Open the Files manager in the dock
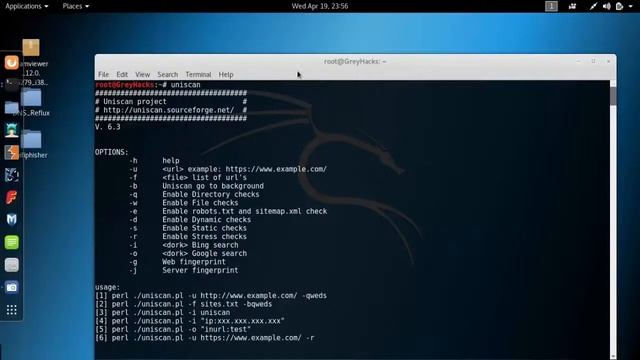Screen dimensions: 640x360 coord(11,108)
